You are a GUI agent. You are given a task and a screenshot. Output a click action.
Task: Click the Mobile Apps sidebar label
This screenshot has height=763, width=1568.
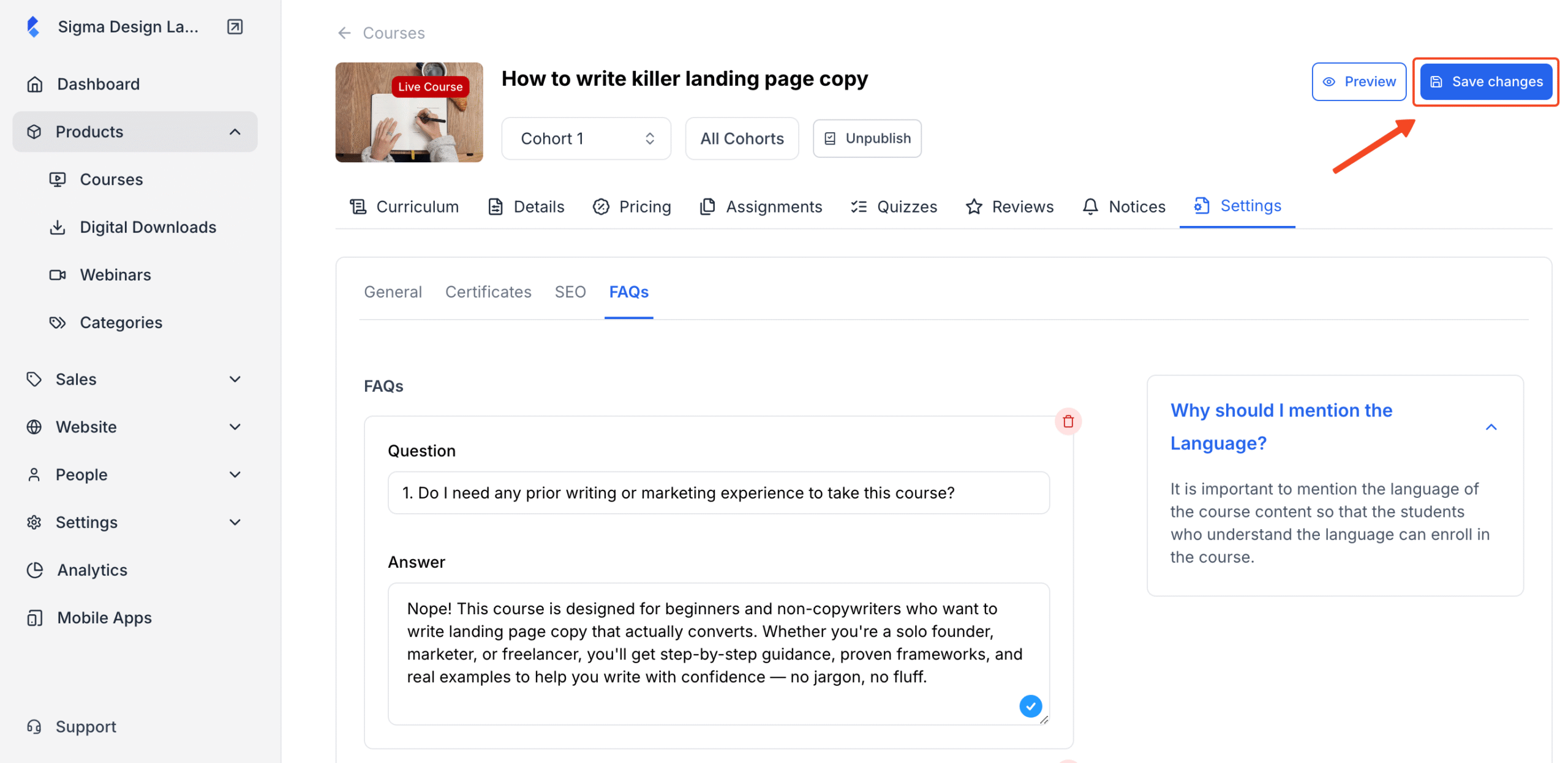tap(105, 618)
